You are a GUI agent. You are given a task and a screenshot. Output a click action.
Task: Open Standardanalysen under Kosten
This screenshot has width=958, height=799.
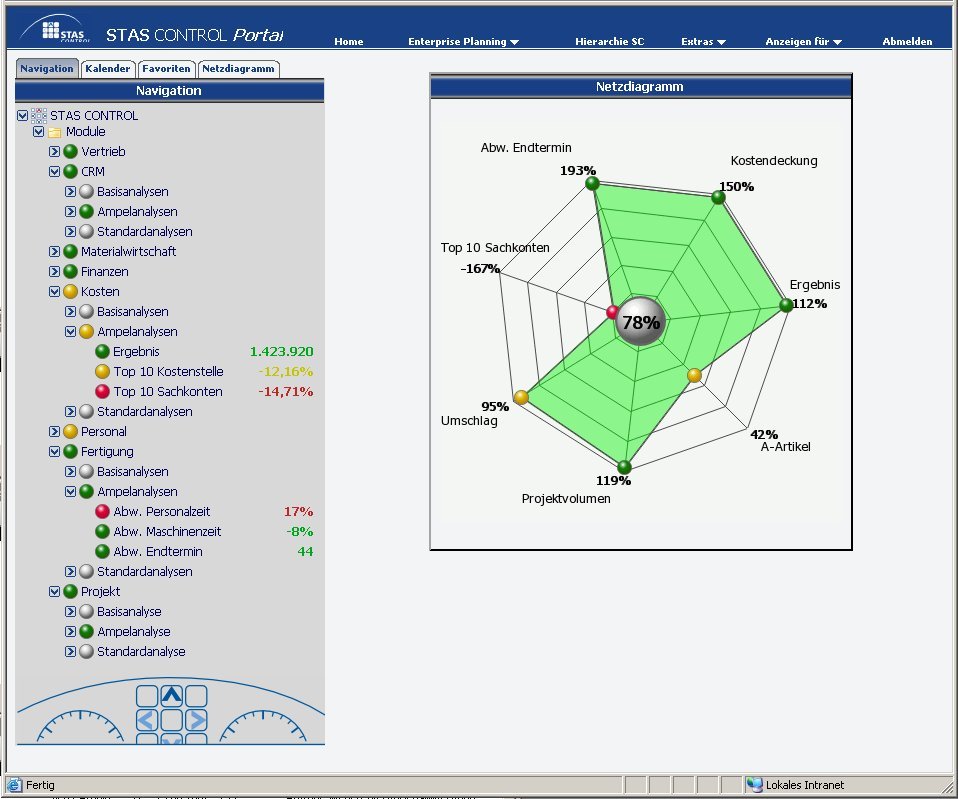tap(145, 412)
